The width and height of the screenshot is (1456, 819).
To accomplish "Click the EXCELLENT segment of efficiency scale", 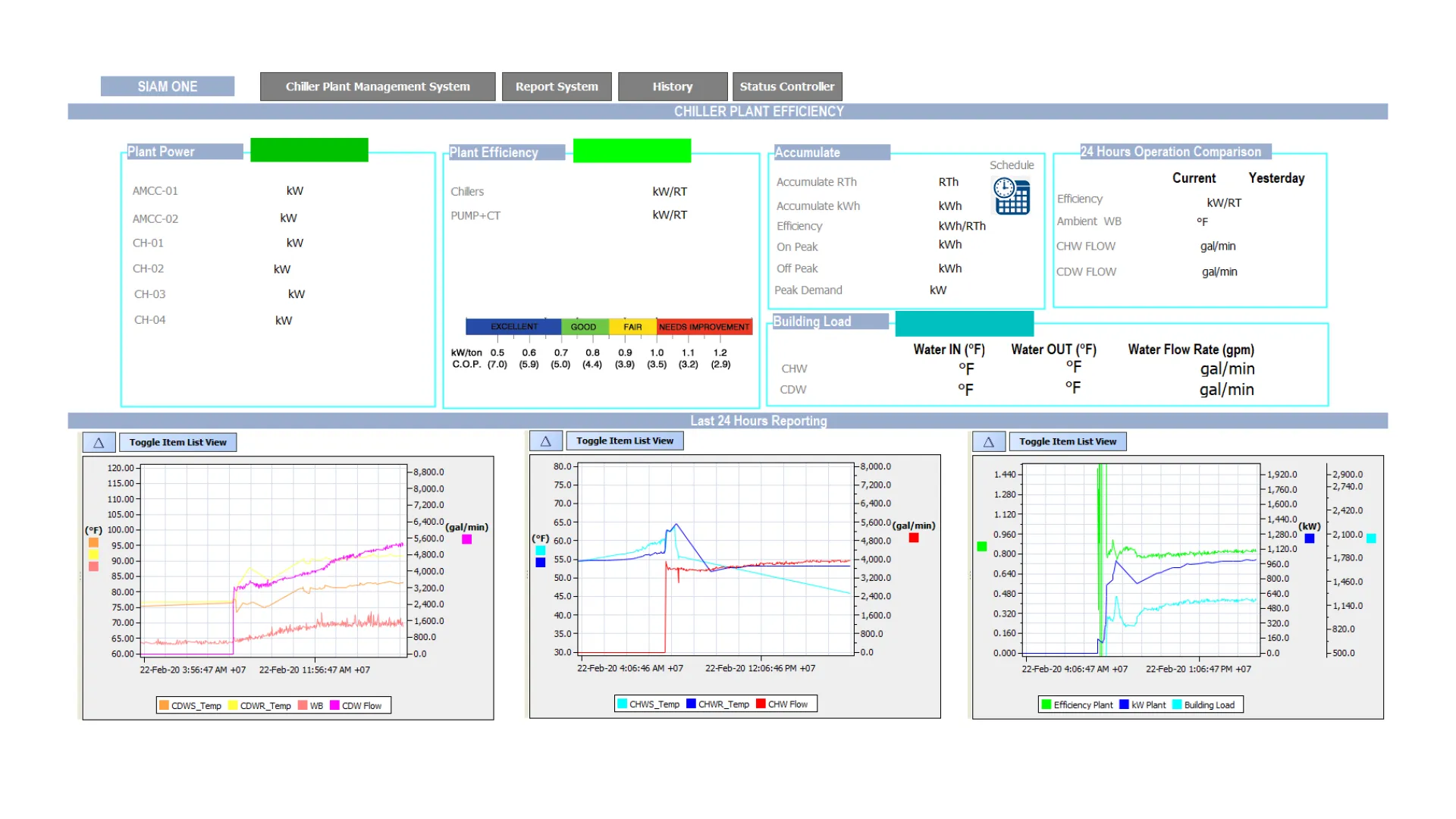I will tap(513, 327).
